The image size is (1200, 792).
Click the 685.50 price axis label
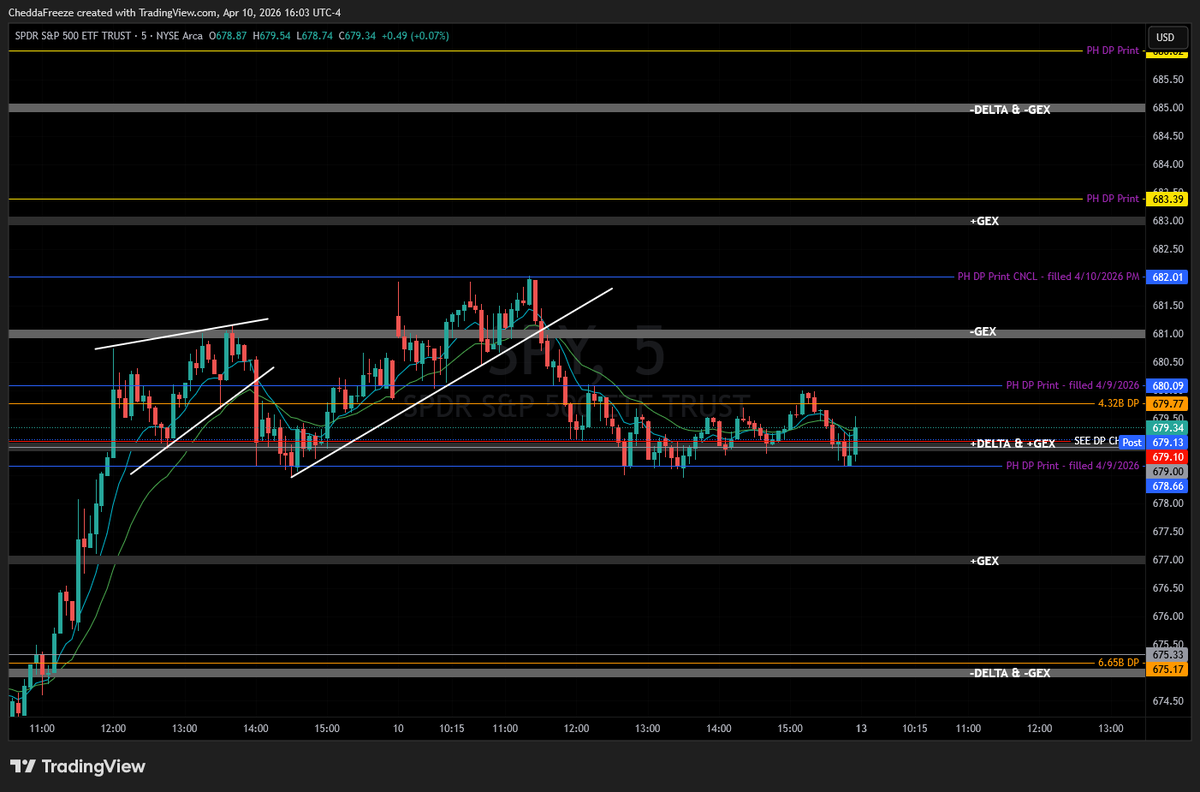pyautogui.click(x=1168, y=79)
